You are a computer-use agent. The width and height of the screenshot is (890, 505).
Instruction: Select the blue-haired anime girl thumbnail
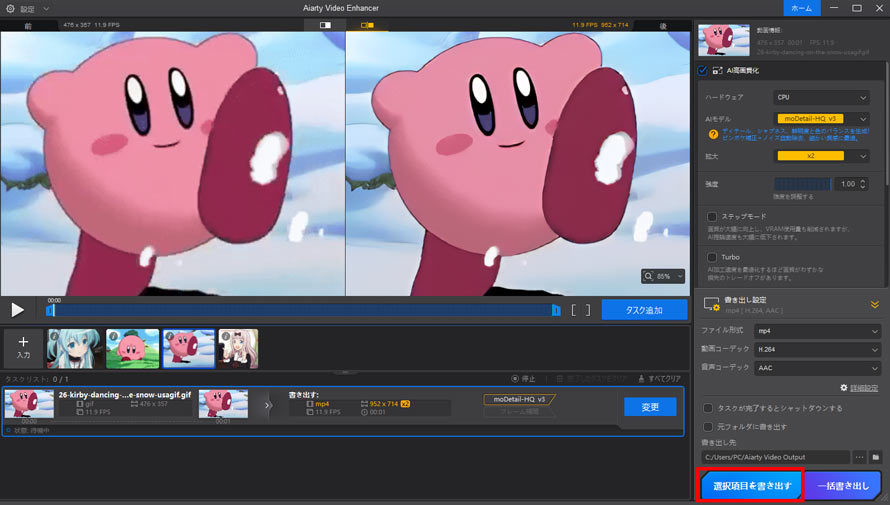[x=75, y=348]
